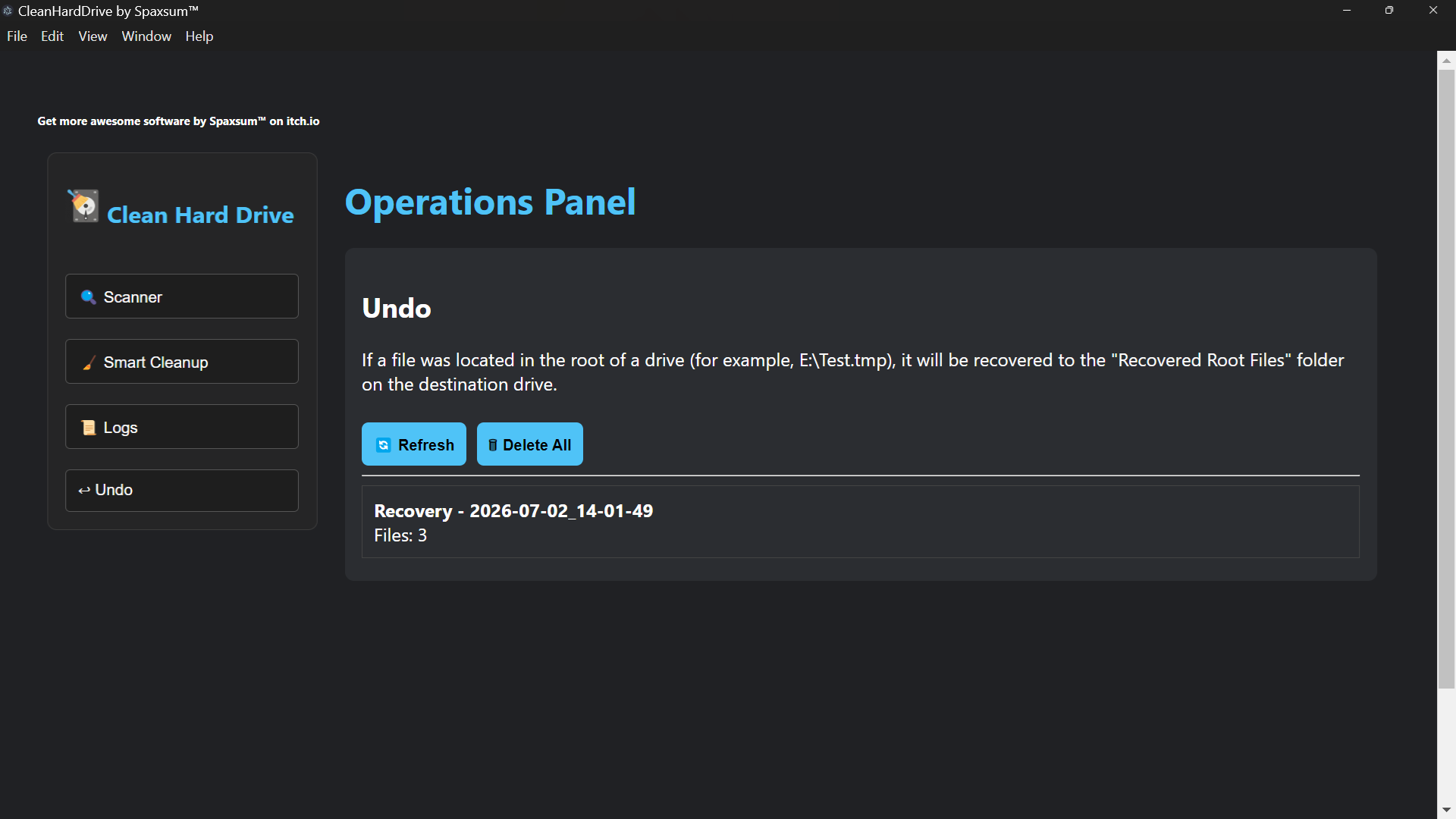Open the View menu
This screenshot has height=819, width=1456.
[93, 36]
